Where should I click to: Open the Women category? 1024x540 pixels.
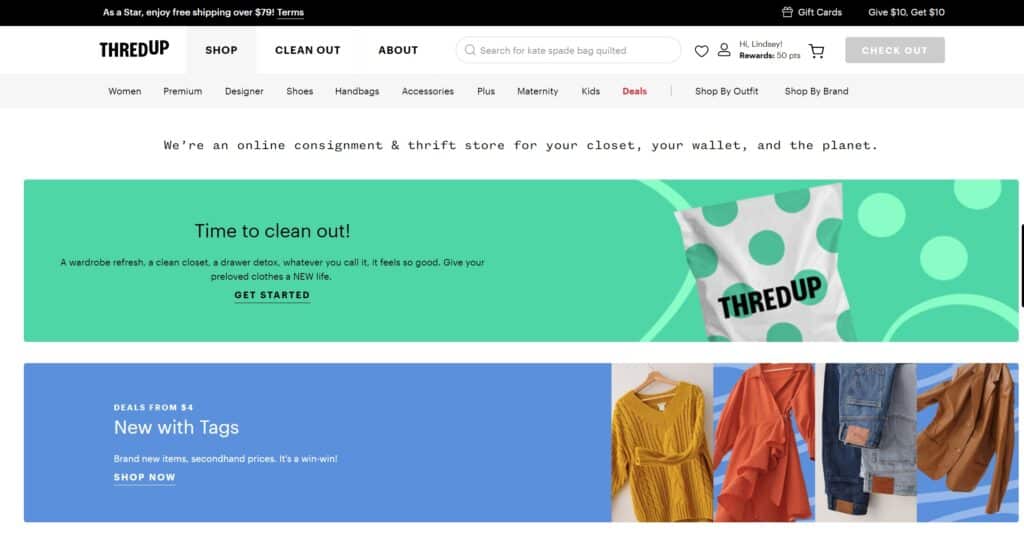[x=125, y=91]
